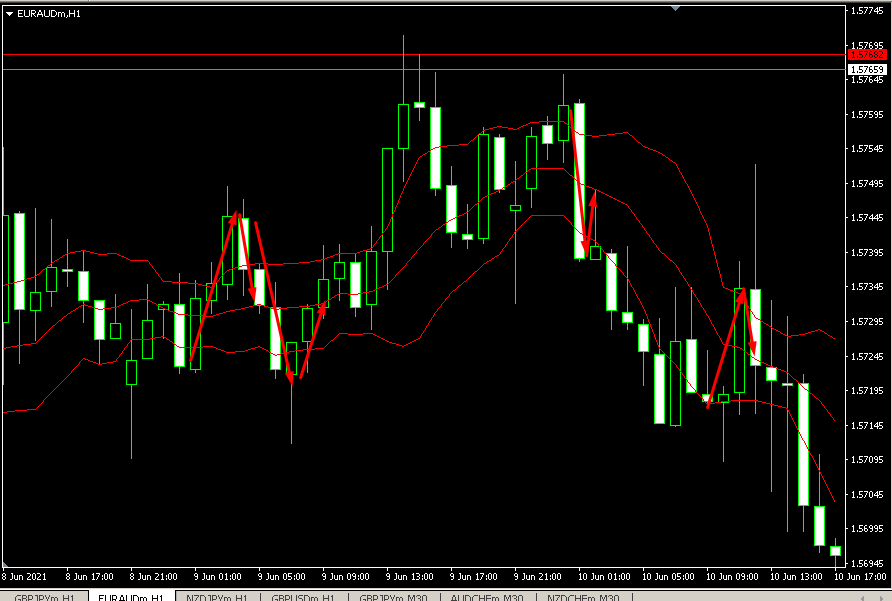Screen dimensions: 892x601
Task: Click the 8 Jun 17:00 time label
Action: (90, 577)
